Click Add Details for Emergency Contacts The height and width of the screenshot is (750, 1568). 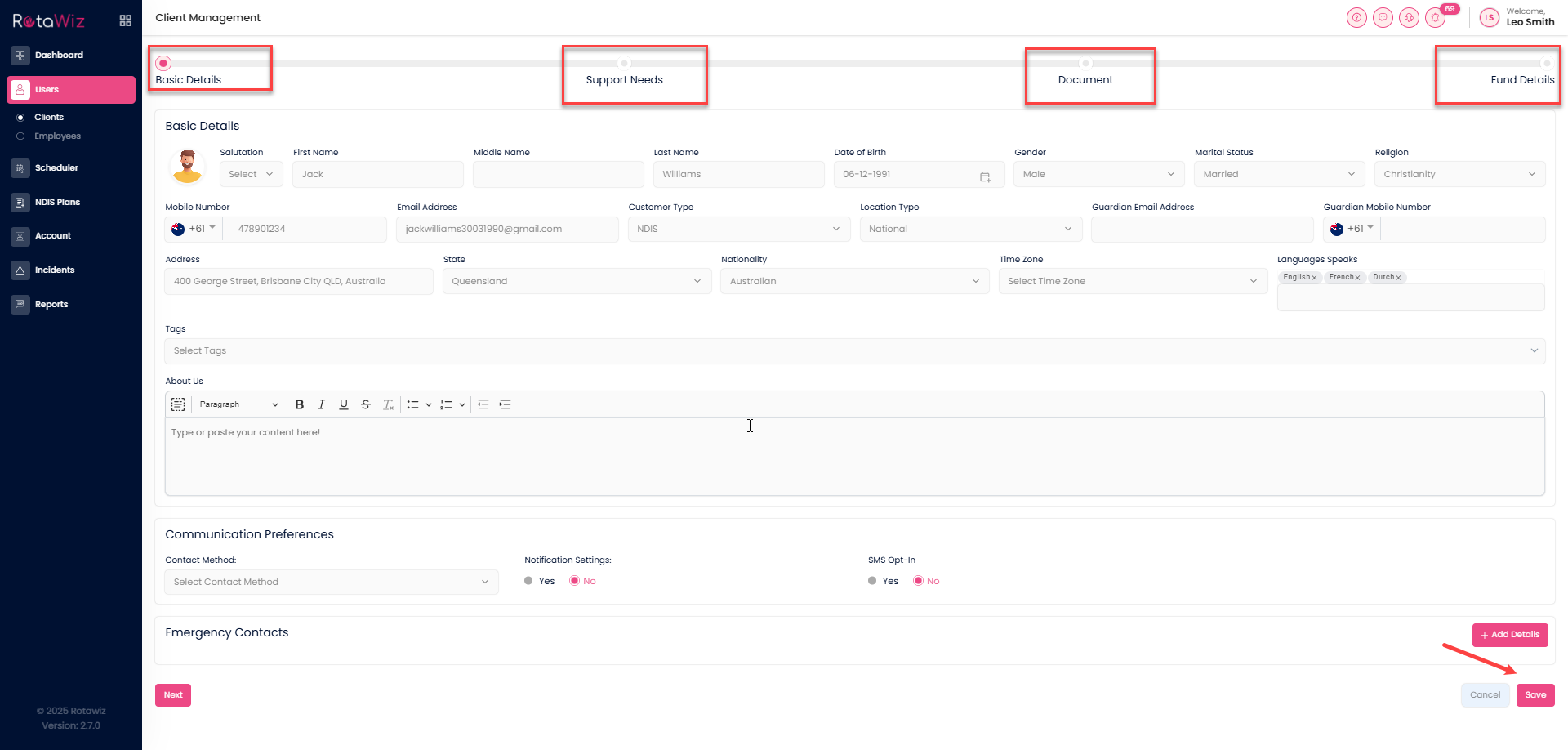click(x=1510, y=635)
